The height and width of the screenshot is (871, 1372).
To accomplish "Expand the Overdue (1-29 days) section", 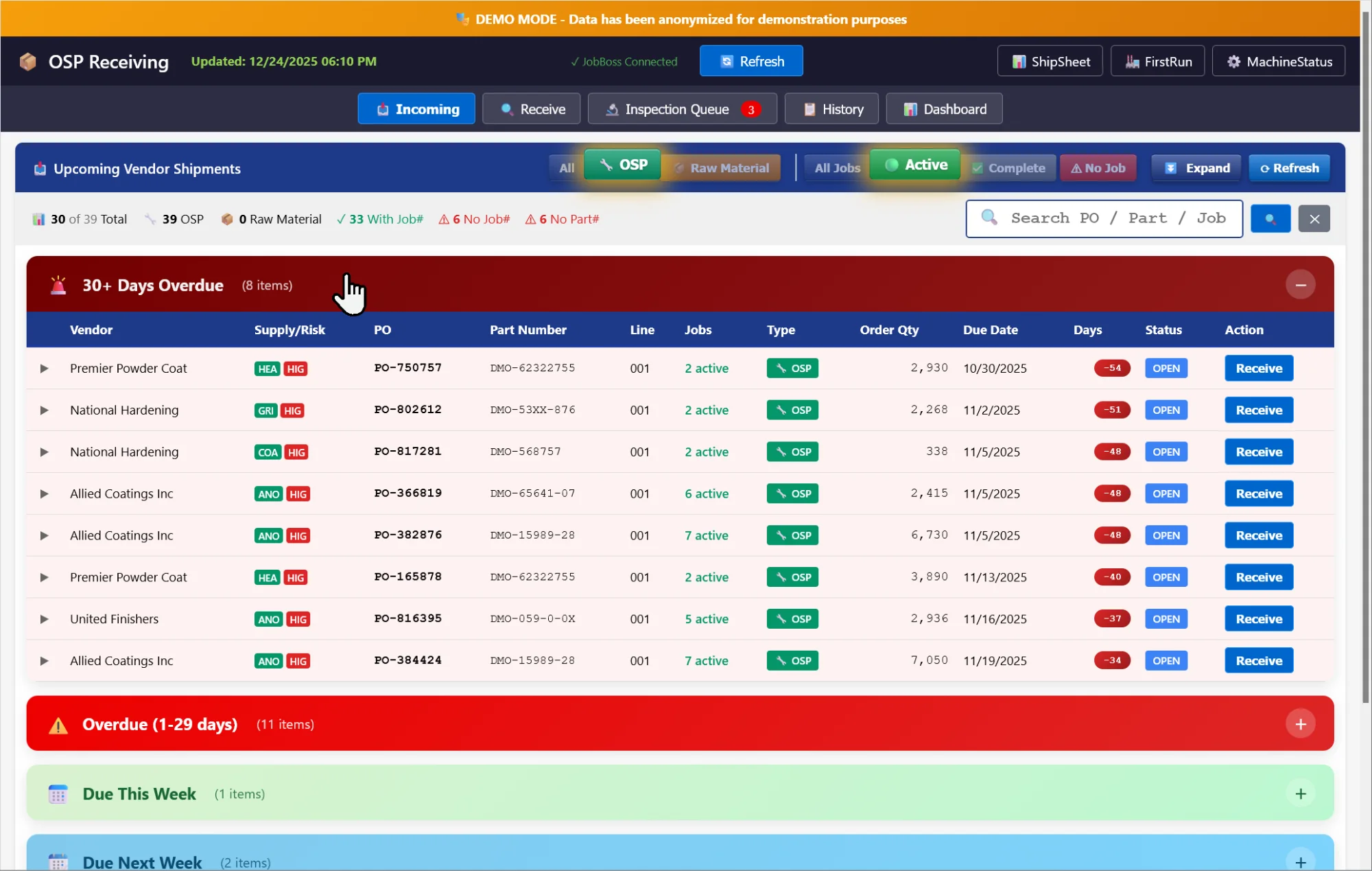I will (x=1300, y=724).
